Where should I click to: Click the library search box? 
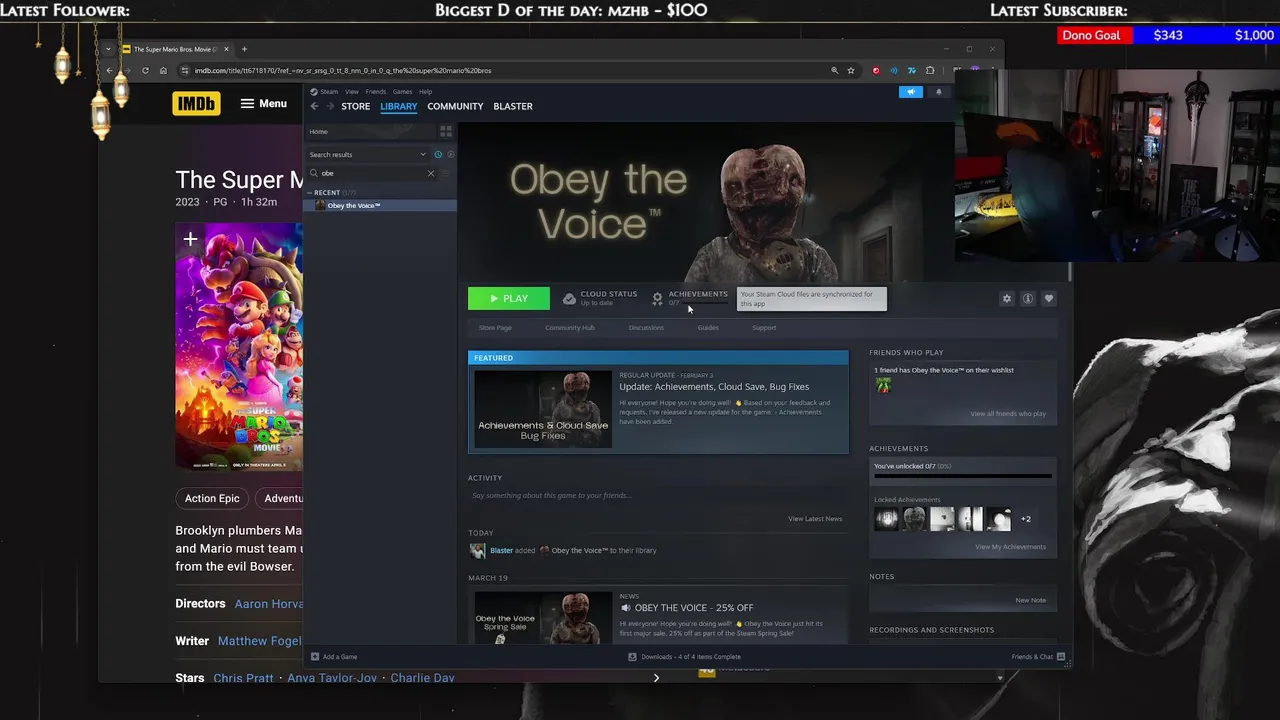pyautogui.click(x=372, y=173)
